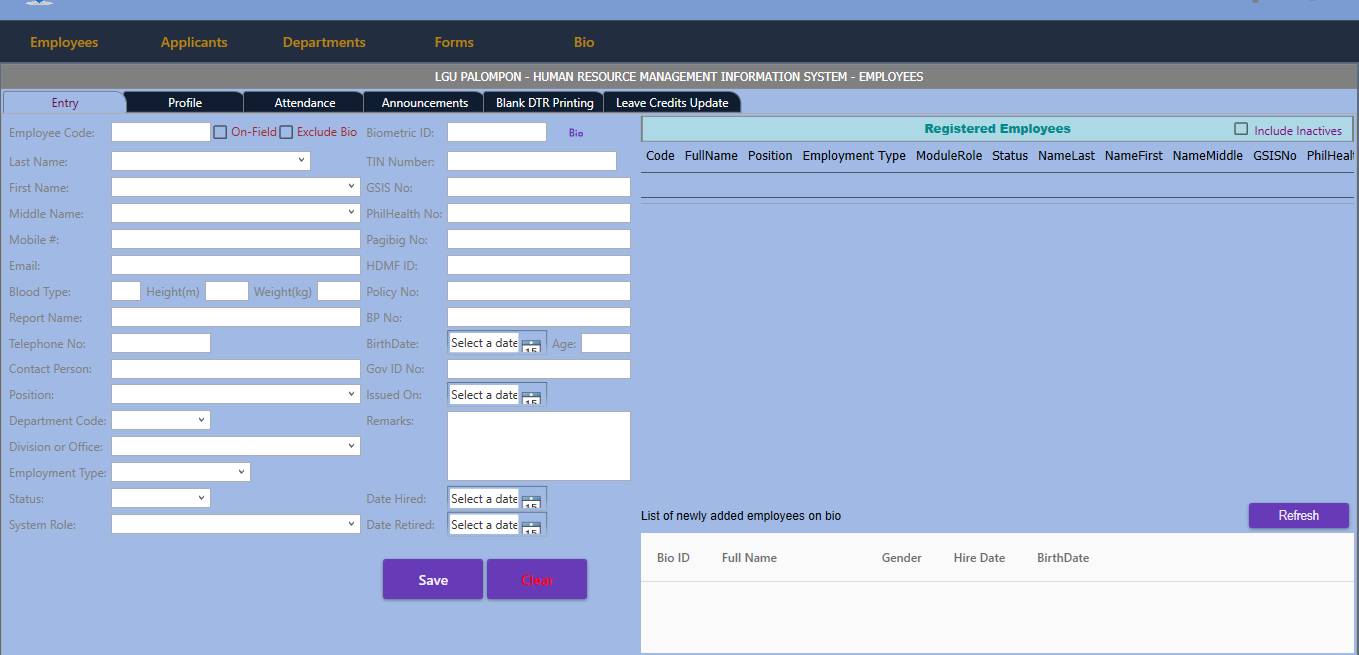Open the Leave Credits Update tab

[672, 103]
